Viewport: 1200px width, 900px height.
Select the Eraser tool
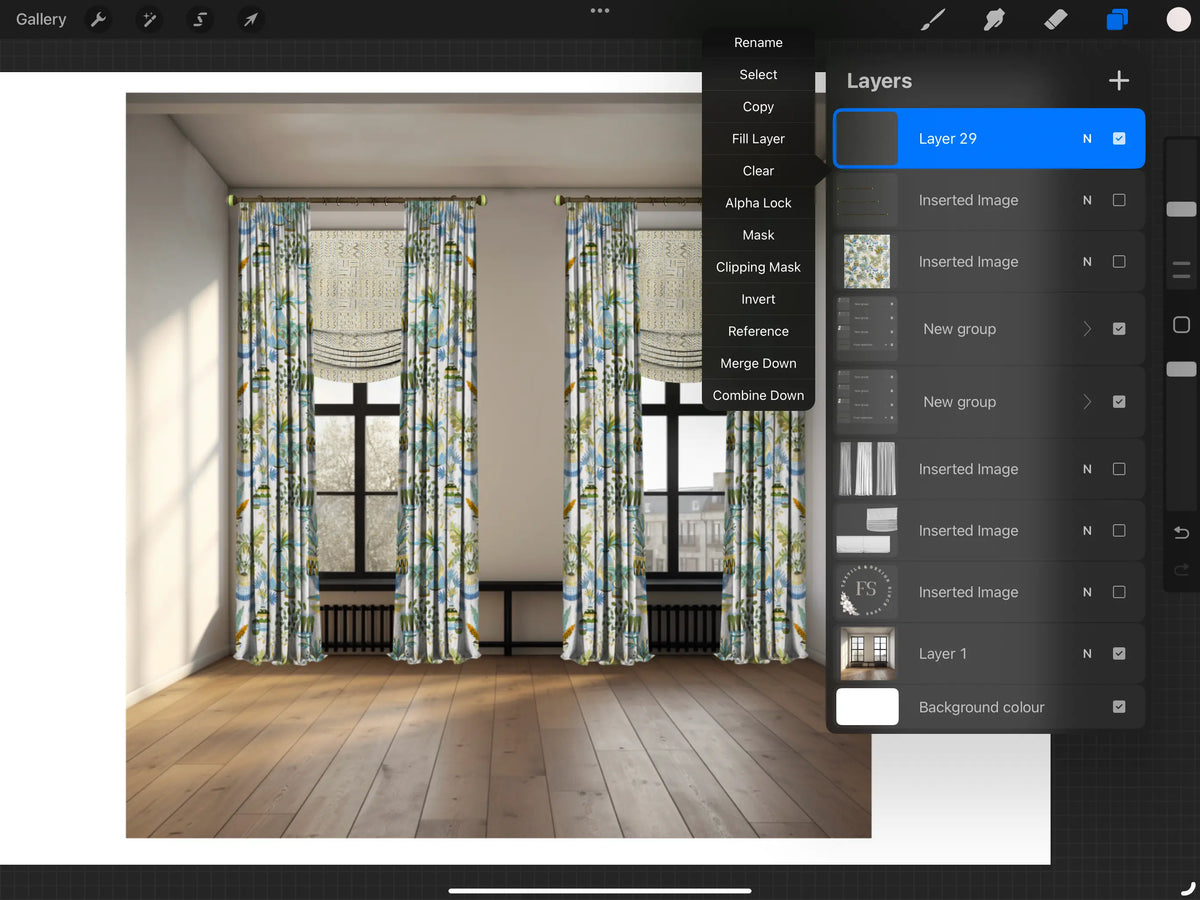click(1056, 19)
